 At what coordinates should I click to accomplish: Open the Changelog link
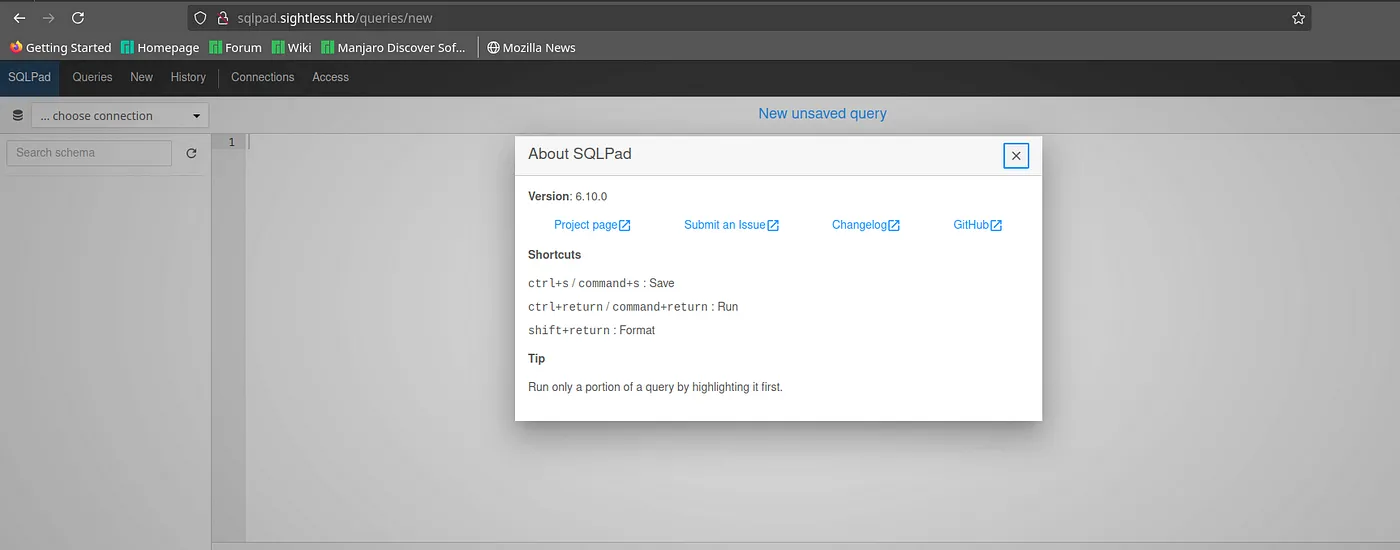coord(859,225)
